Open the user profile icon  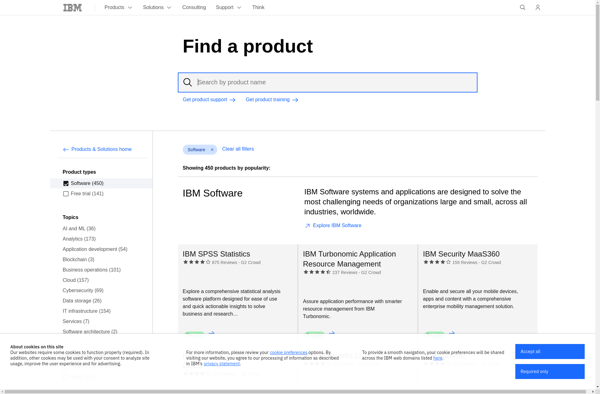click(538, 7)
